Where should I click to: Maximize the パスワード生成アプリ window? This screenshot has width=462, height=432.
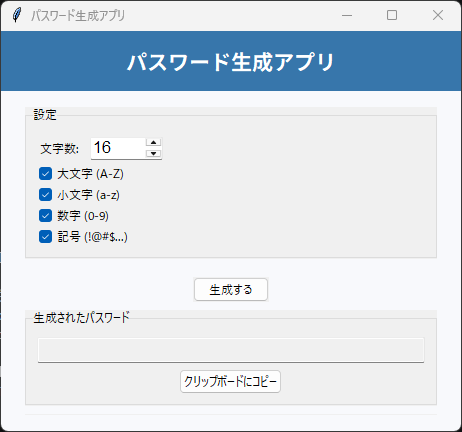click(392, 15)
